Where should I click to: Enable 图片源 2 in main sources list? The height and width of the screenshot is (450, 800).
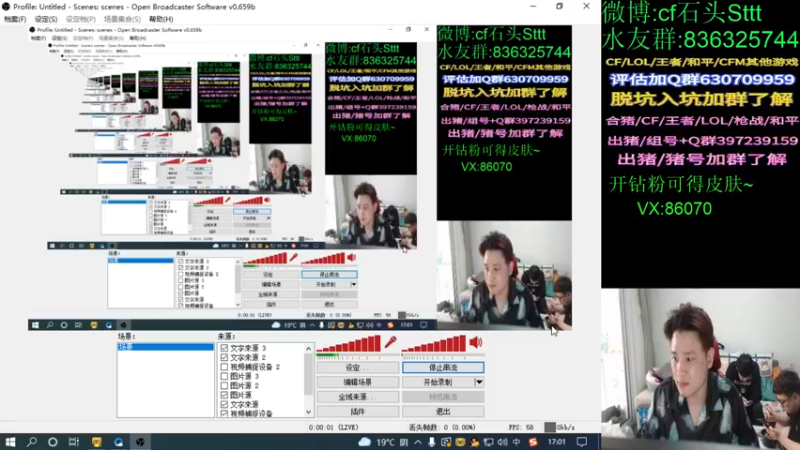(x=224, y=385)
